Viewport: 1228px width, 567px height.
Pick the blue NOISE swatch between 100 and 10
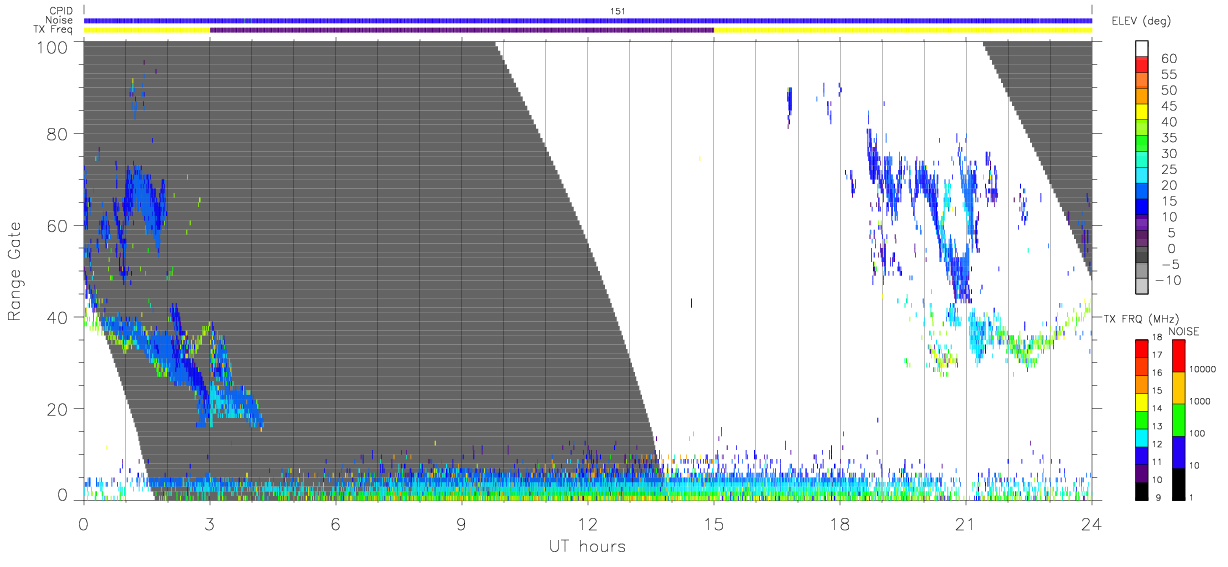[x=1179, y=452]
